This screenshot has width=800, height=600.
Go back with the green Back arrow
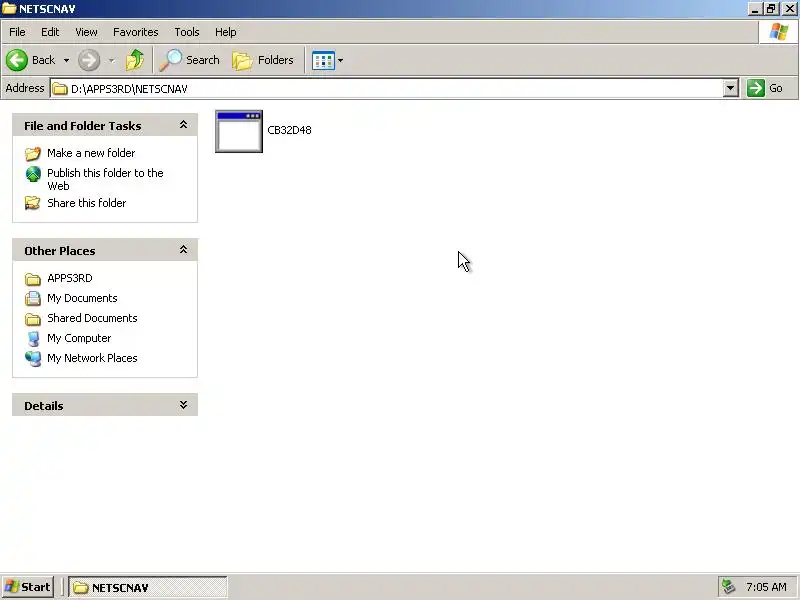pyautogui.click(x=31, y=60)
